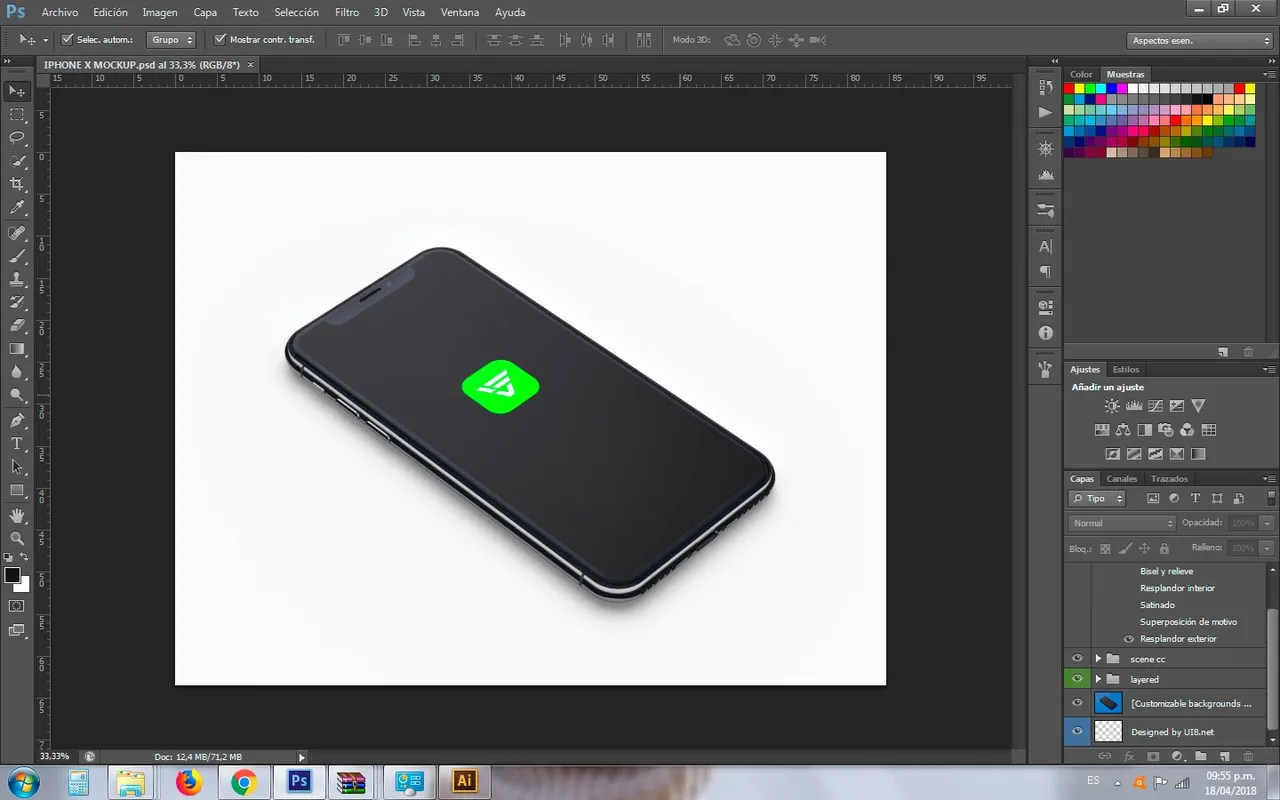Toggle lock all for layer
Viewport: 1280px width, 800px height.
click(1164, 548)
